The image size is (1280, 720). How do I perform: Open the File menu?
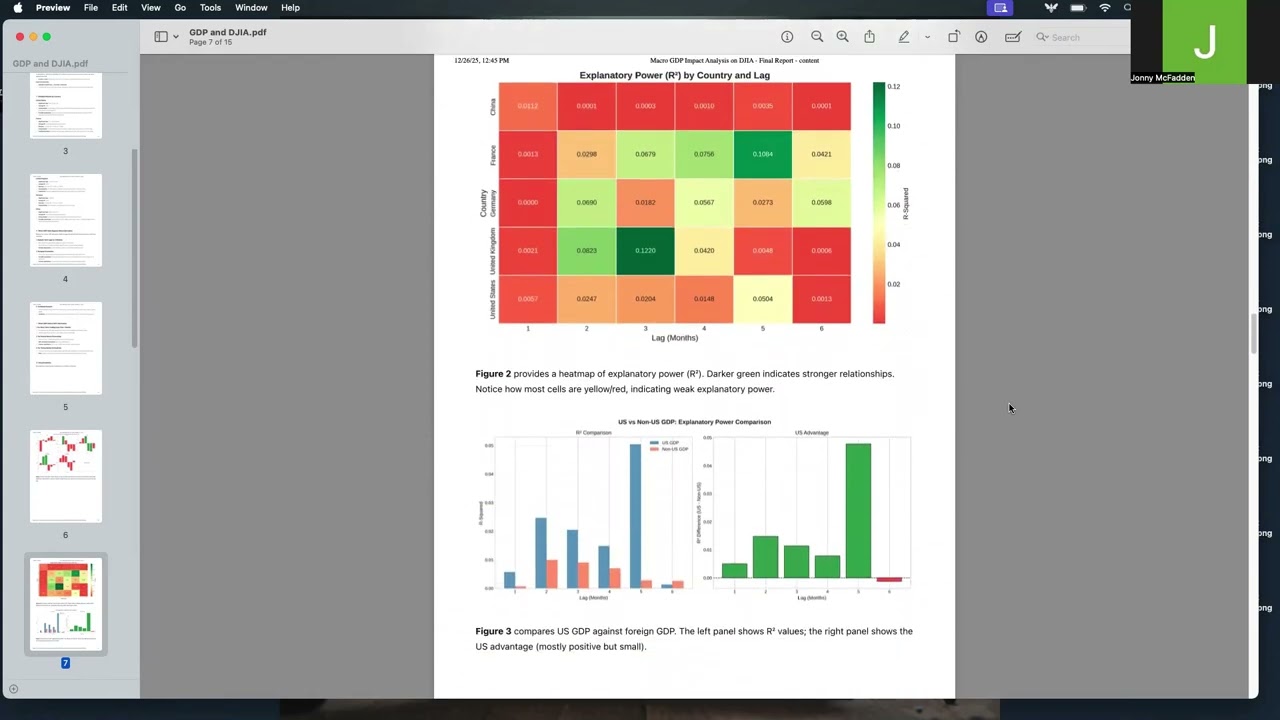91,8
